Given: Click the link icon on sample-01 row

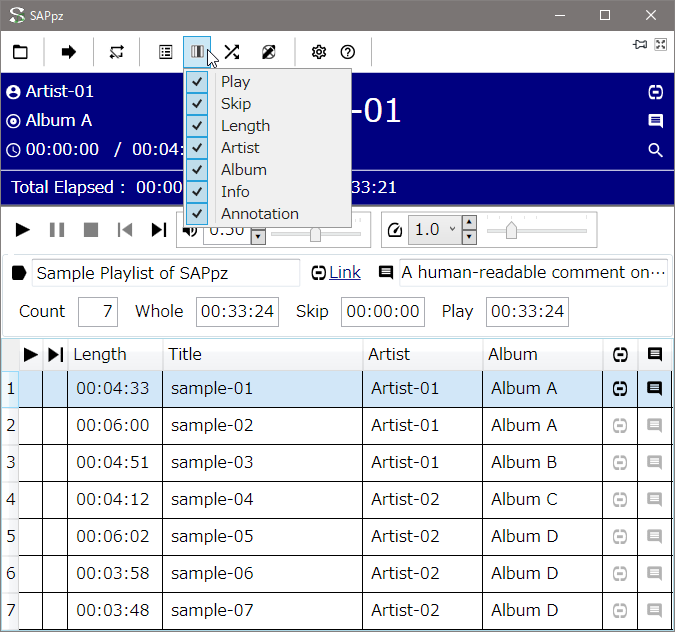Looking at the screenshot, I should coord(620,389).
